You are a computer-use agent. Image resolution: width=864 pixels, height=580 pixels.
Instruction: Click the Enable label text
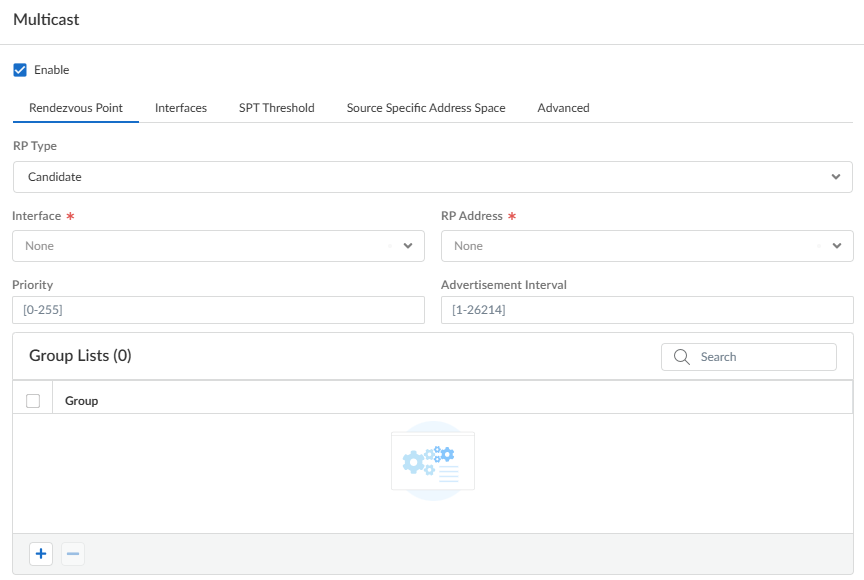[52, 70]
